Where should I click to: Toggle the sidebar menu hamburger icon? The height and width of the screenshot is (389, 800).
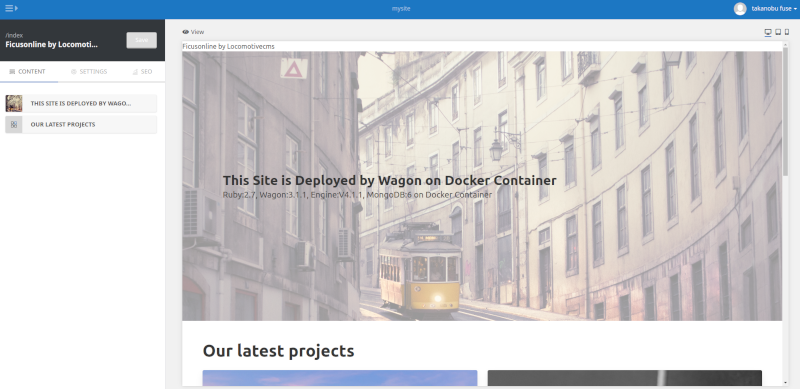pos(11,8)
